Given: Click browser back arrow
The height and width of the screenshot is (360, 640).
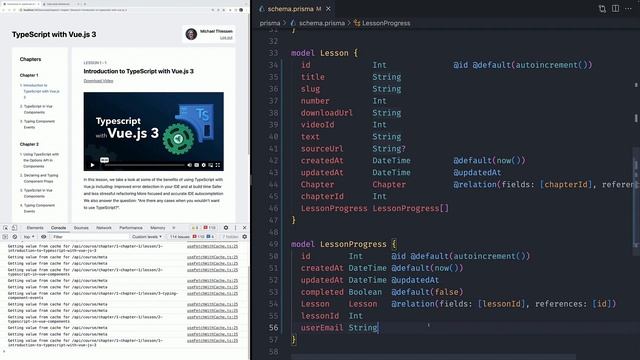Looking at the screenshot, I should point(4,10).
